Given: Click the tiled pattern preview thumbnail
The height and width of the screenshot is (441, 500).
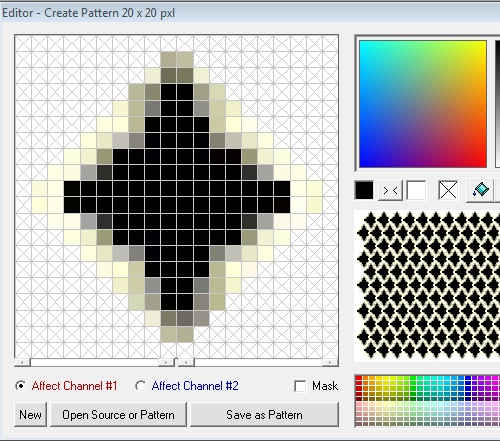Looking at the screenshot, I should 427,286.
